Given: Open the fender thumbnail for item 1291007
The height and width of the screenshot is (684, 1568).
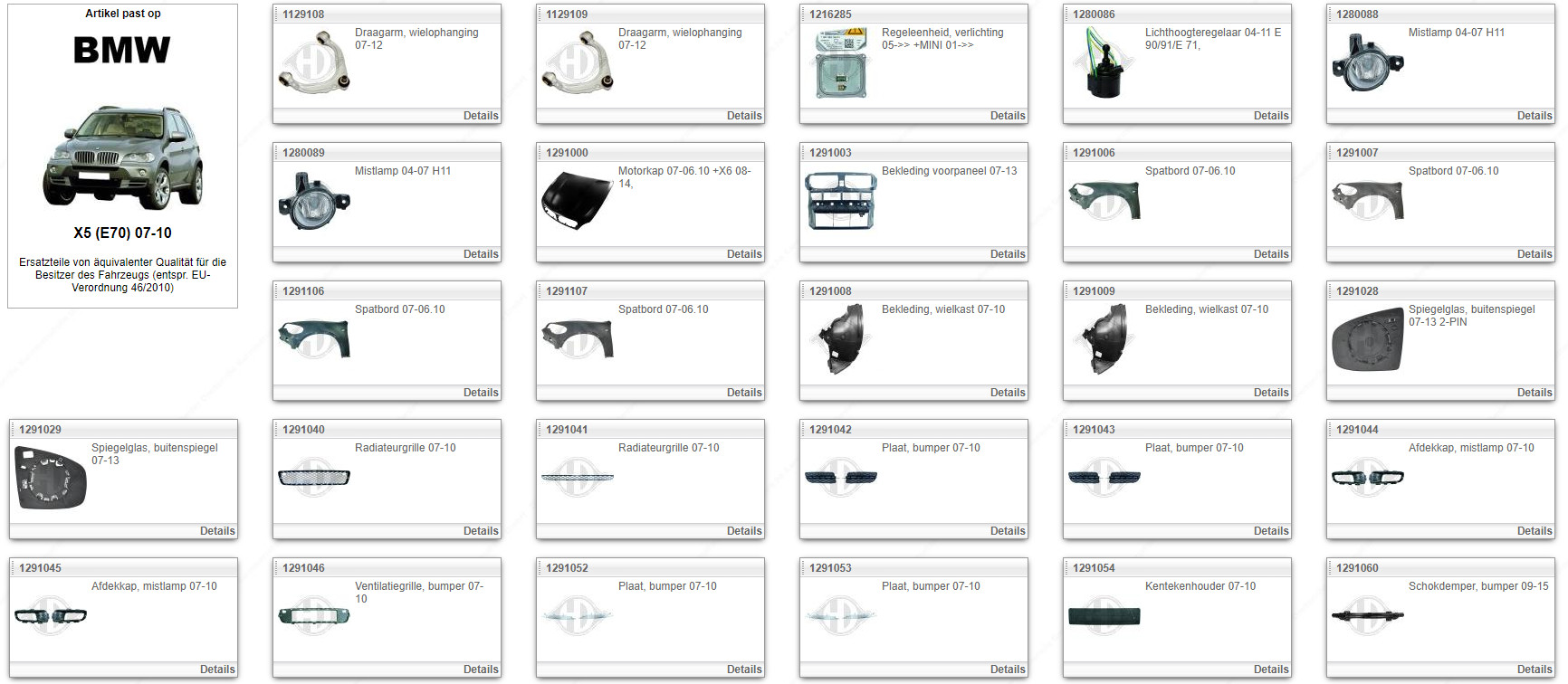Looking at the screenshot, I should [1368, 201].
